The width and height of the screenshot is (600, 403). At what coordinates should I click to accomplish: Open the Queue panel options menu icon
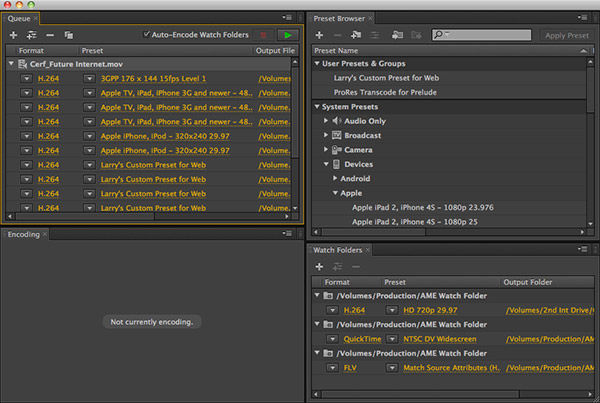pyautogui.click(x=287, y=18)
